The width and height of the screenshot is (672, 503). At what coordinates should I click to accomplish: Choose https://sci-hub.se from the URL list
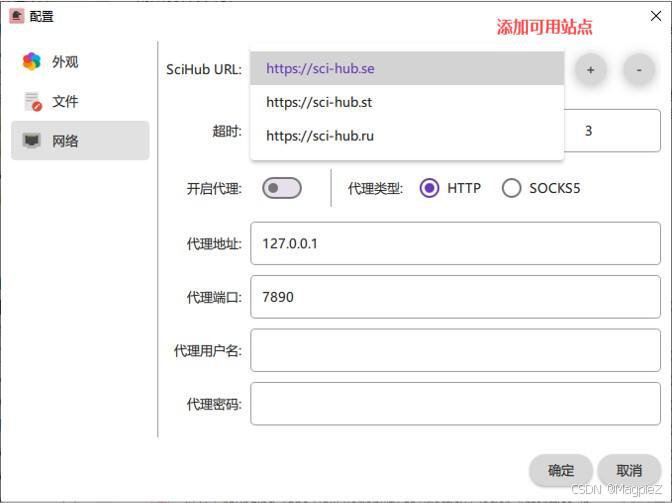click(x=407, y=69)
